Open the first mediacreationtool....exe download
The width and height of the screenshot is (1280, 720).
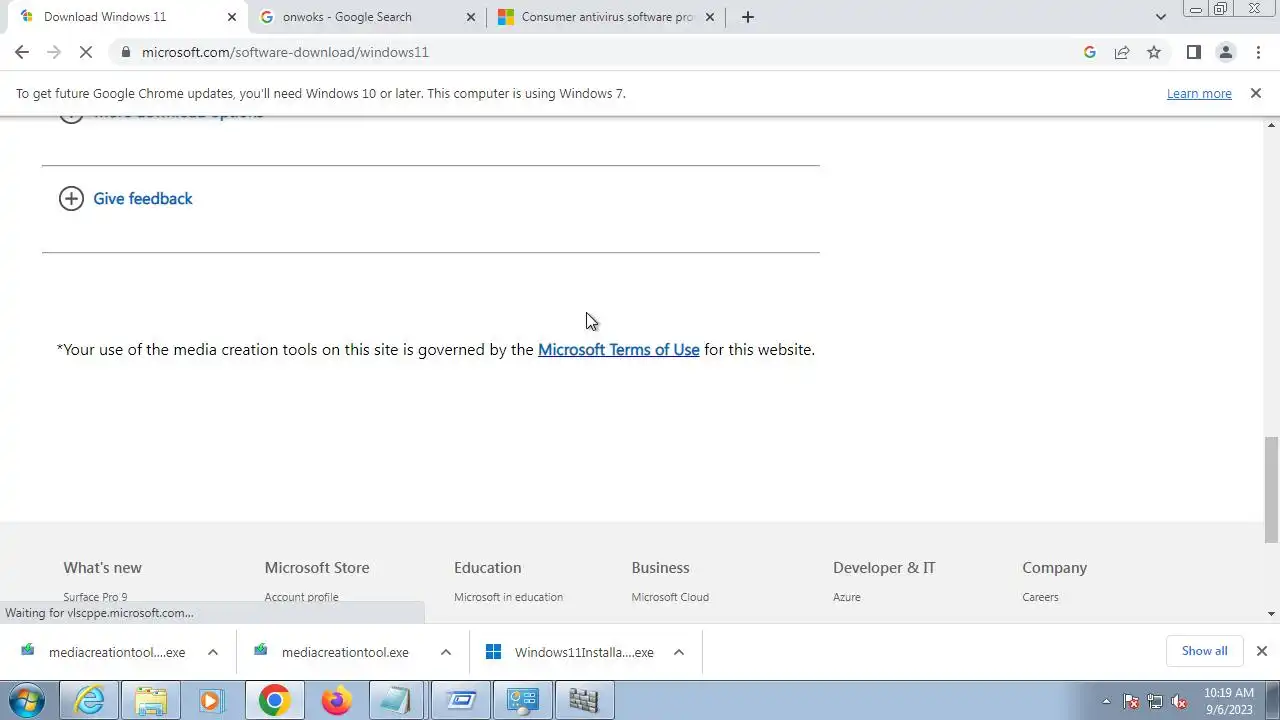[103, 652]
